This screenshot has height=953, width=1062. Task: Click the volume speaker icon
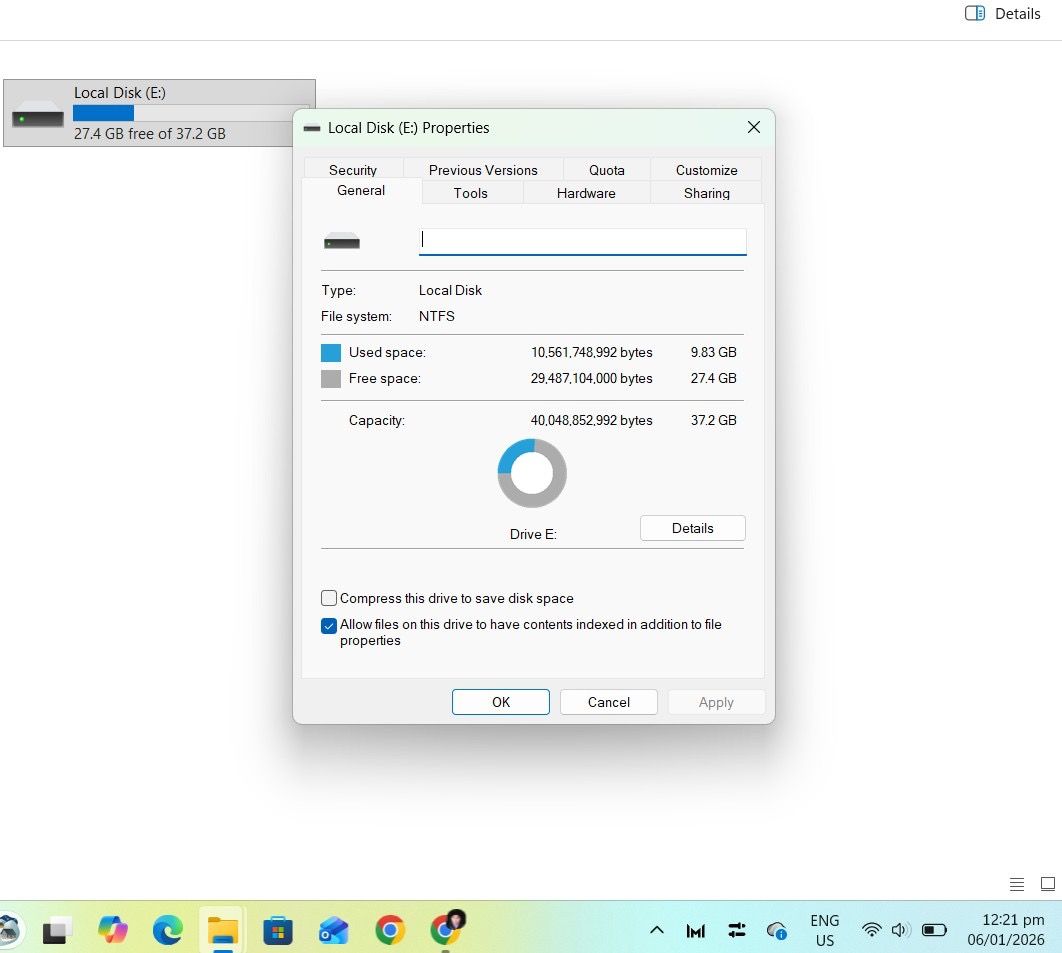pyautogui.click(x=900, y=930)
